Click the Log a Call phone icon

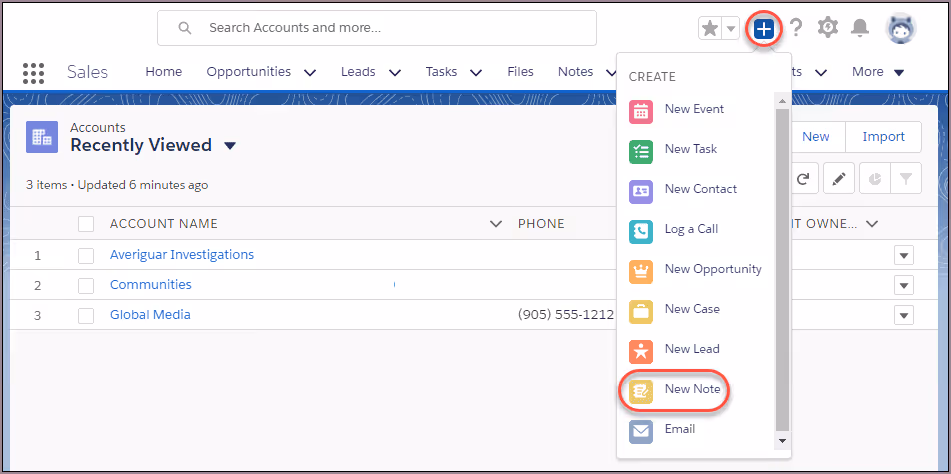[641, 232]
